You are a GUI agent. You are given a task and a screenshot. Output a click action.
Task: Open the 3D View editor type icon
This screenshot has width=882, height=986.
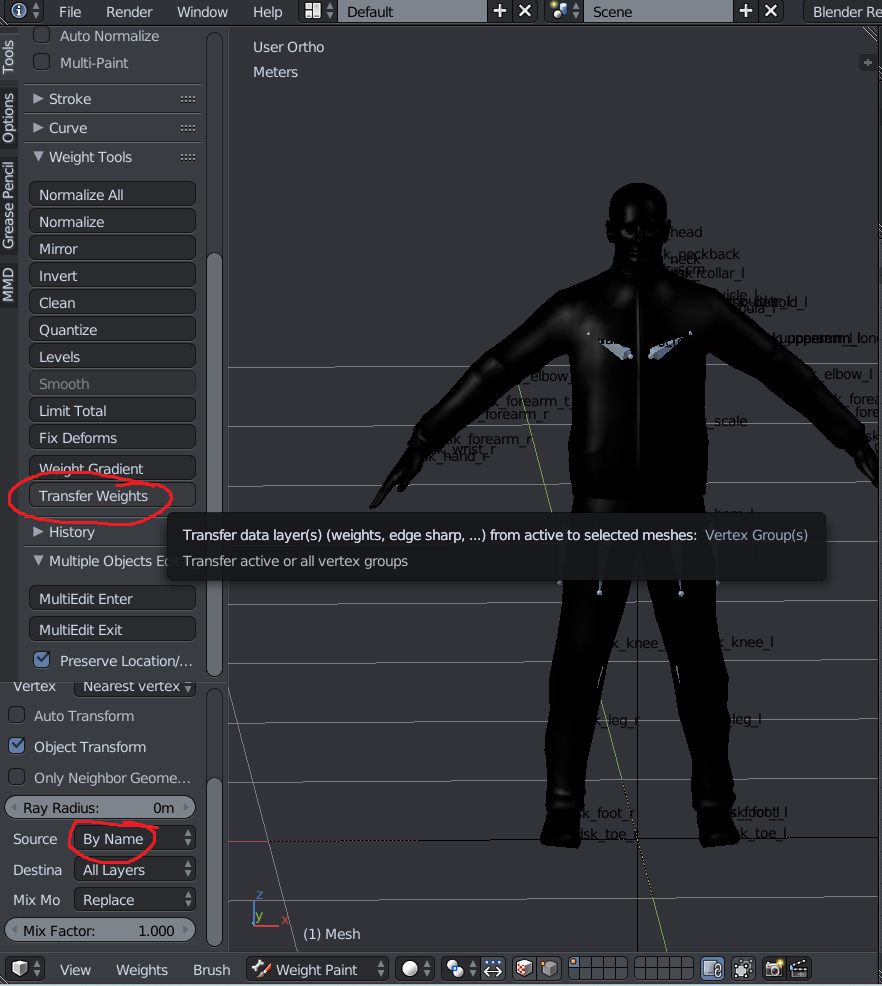click(x=26, y=968)
